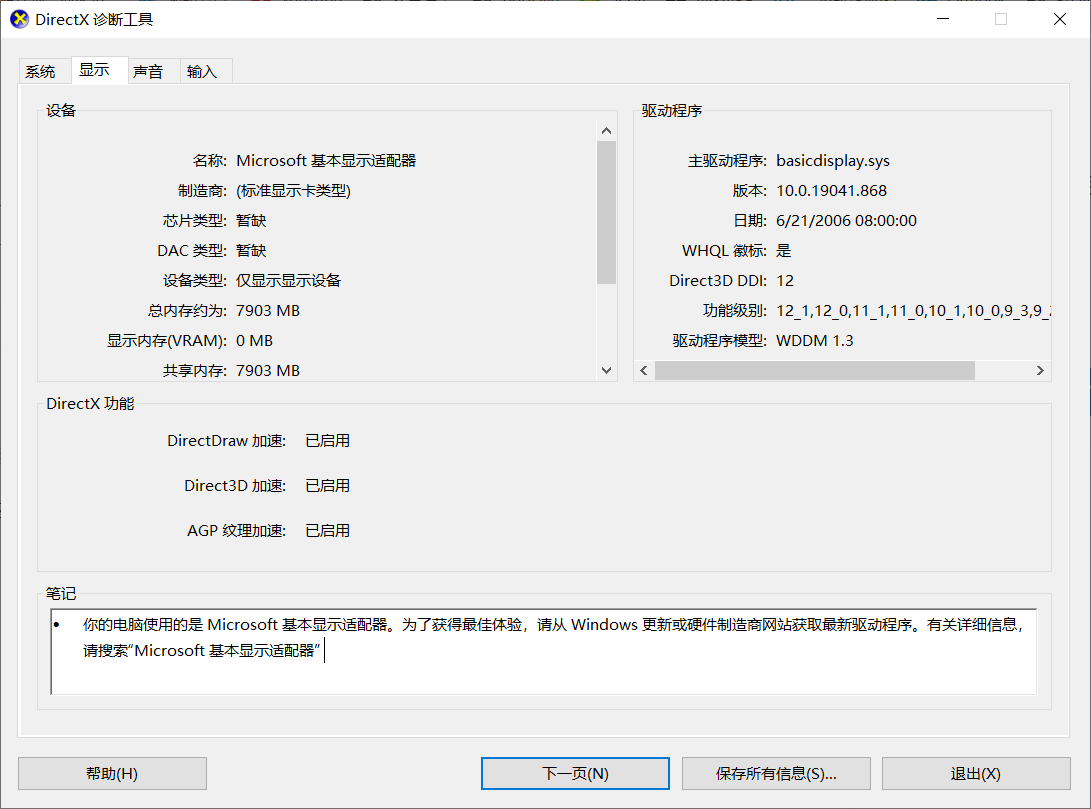The image size is (1091, 809).
Task: Click the 退出(X) button
Action: 976,774
